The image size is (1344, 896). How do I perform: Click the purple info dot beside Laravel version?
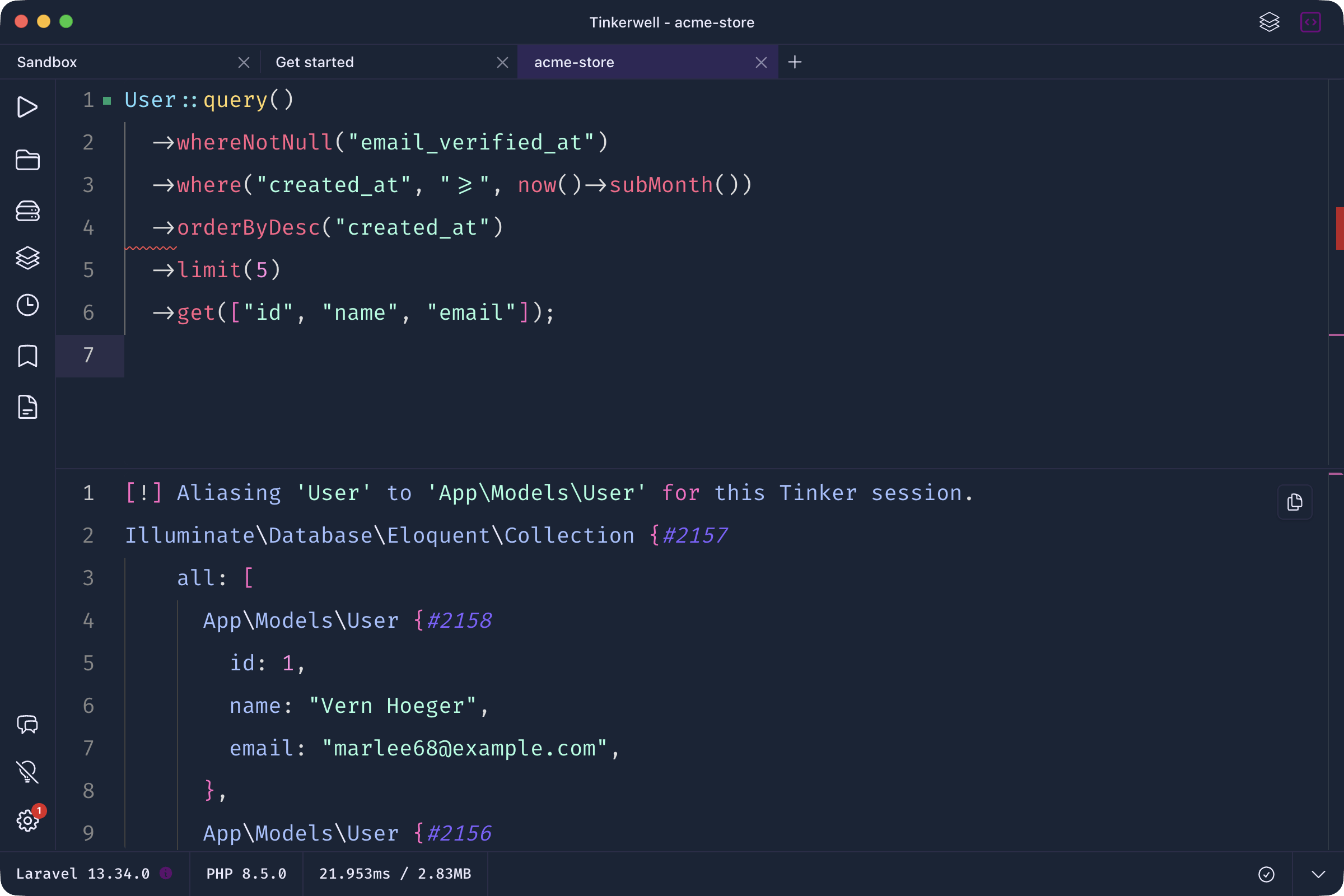point(166,873)
